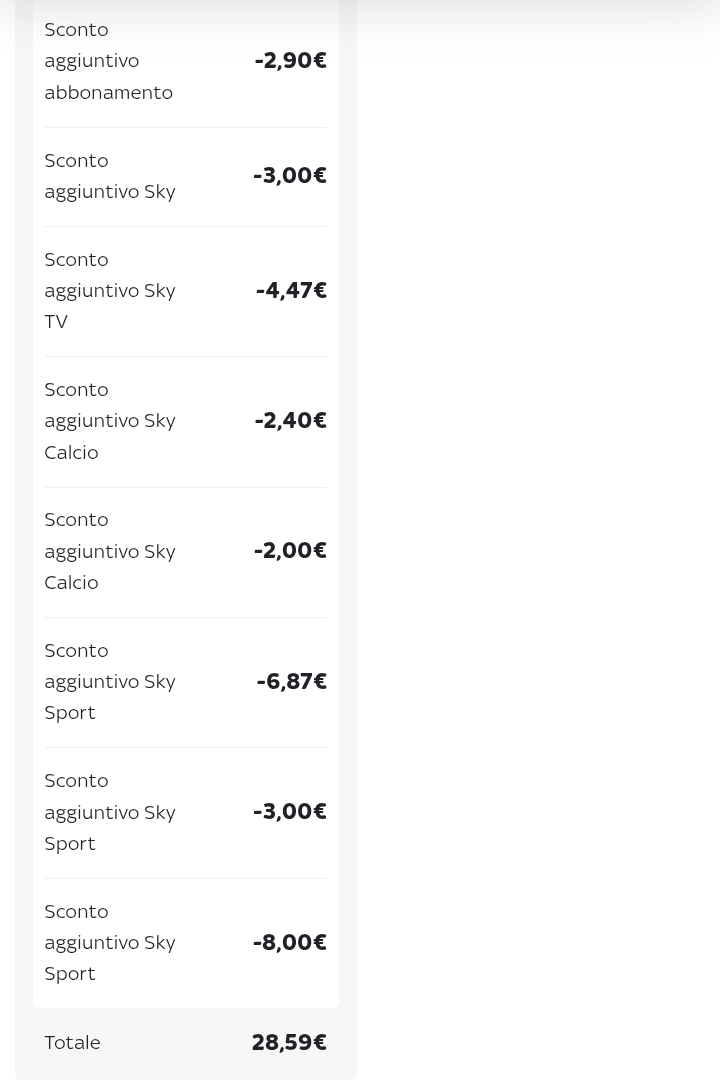Click the "Totale" label

pos(72,1042)
